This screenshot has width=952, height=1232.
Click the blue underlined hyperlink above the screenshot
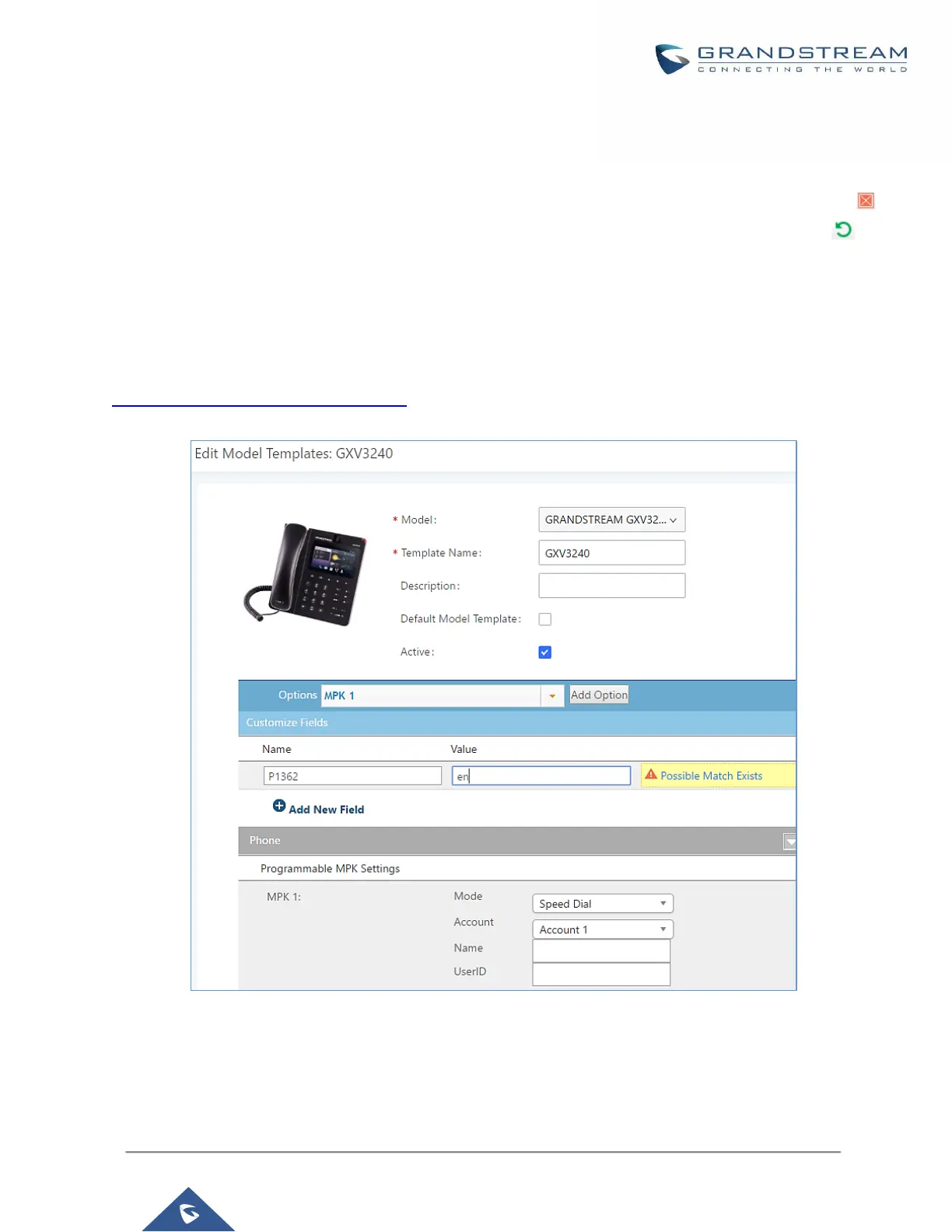[259, 404]
